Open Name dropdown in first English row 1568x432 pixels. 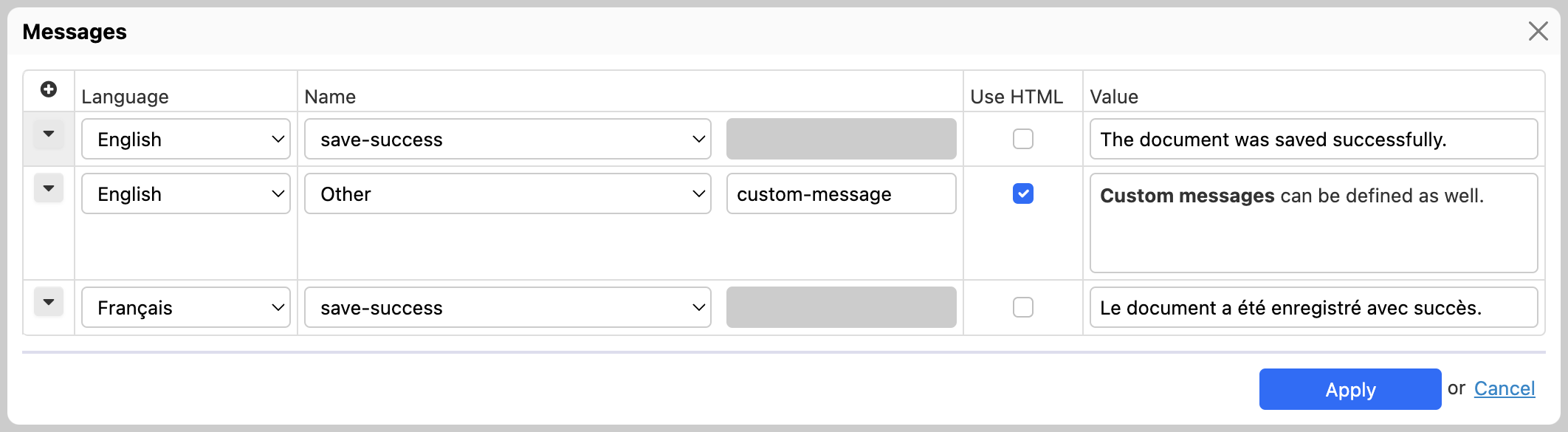[x=507, y=139]
